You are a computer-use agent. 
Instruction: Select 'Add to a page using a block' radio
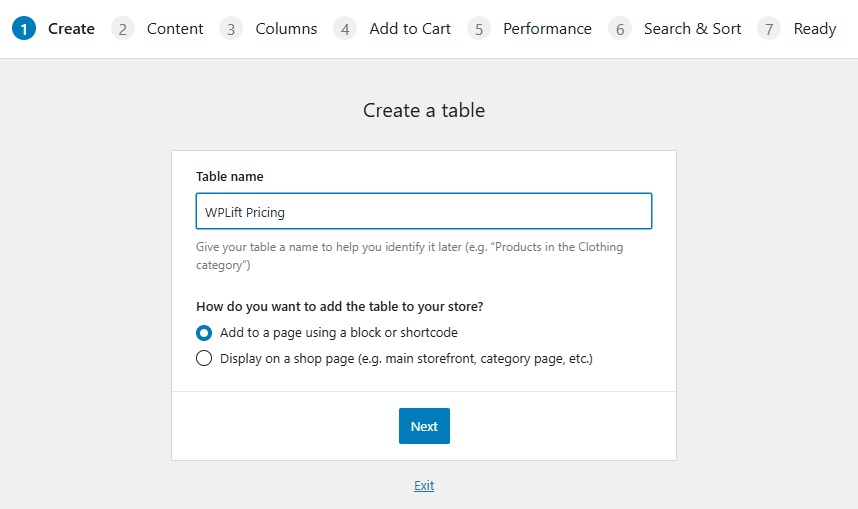[x=204, y=333]
